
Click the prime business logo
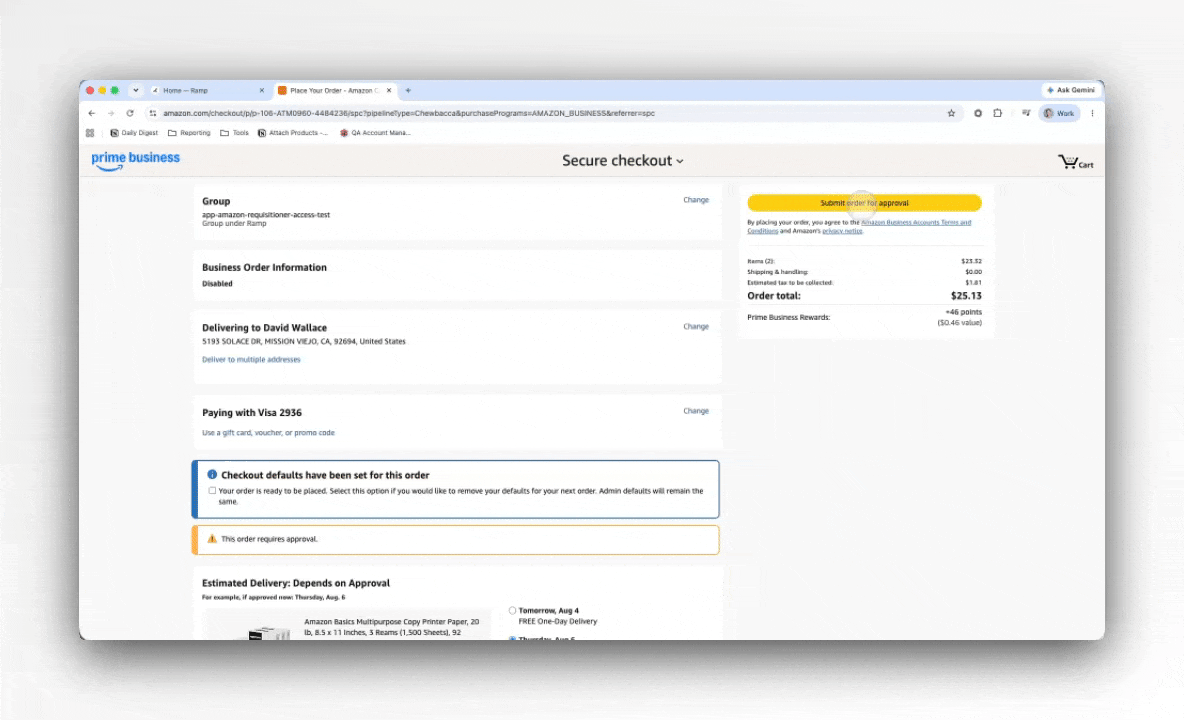[x=135, y=161]
